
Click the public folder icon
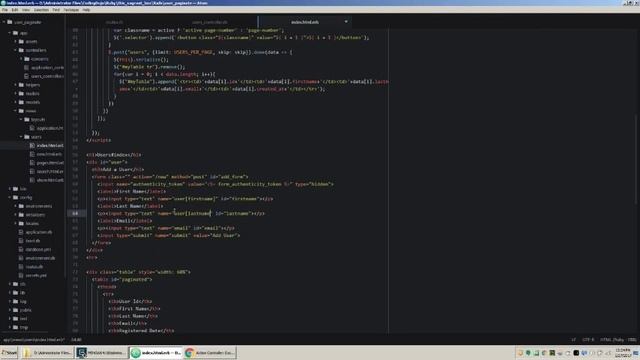[16, 310]
